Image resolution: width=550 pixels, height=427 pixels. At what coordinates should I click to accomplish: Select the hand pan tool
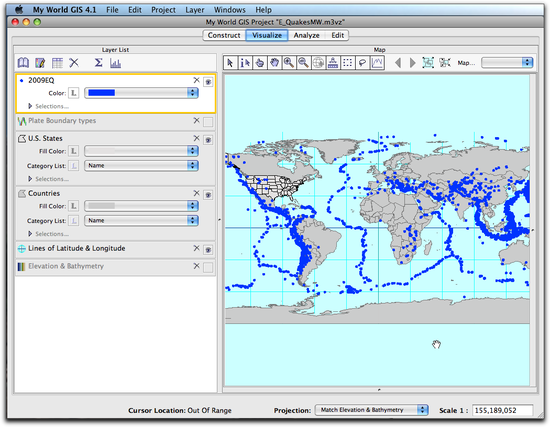[274, 63]
